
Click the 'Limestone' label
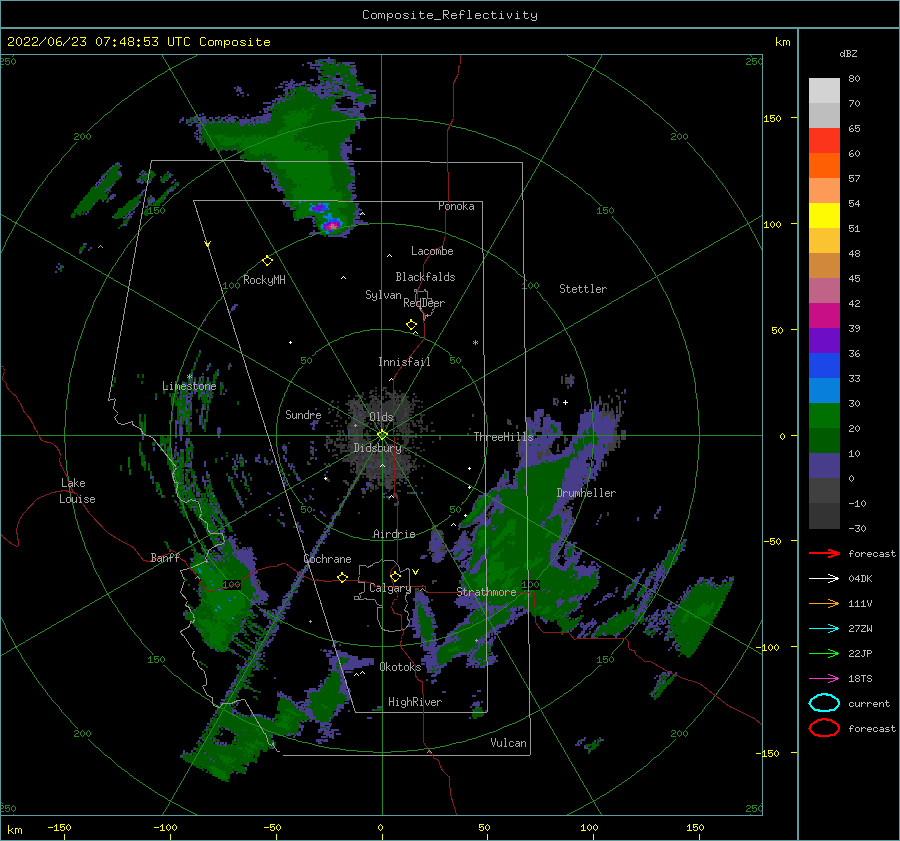click(189, 386)
